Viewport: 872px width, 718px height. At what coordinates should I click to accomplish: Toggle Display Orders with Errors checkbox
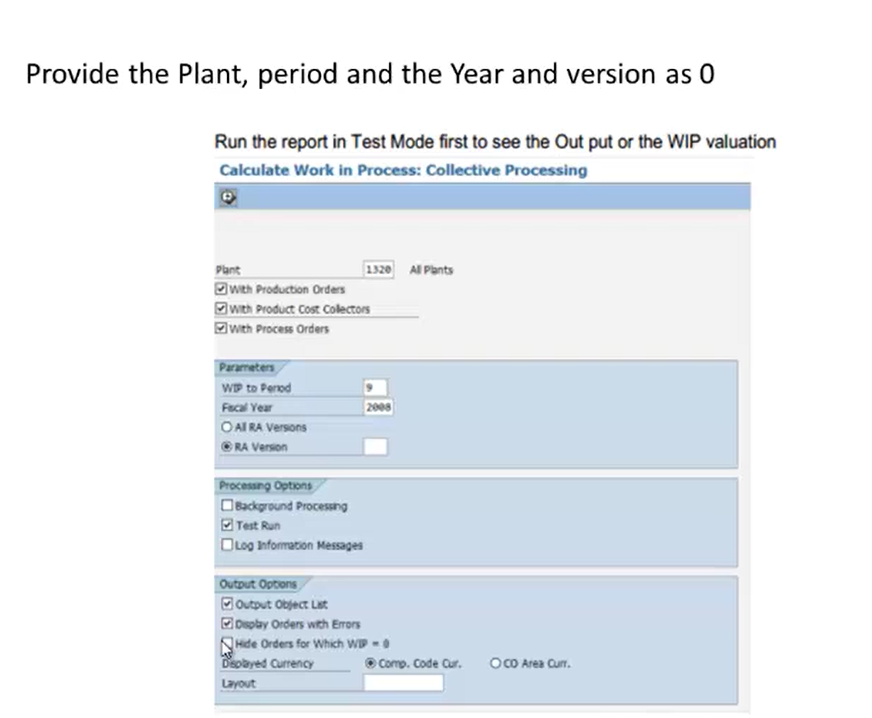click(227, 623)
